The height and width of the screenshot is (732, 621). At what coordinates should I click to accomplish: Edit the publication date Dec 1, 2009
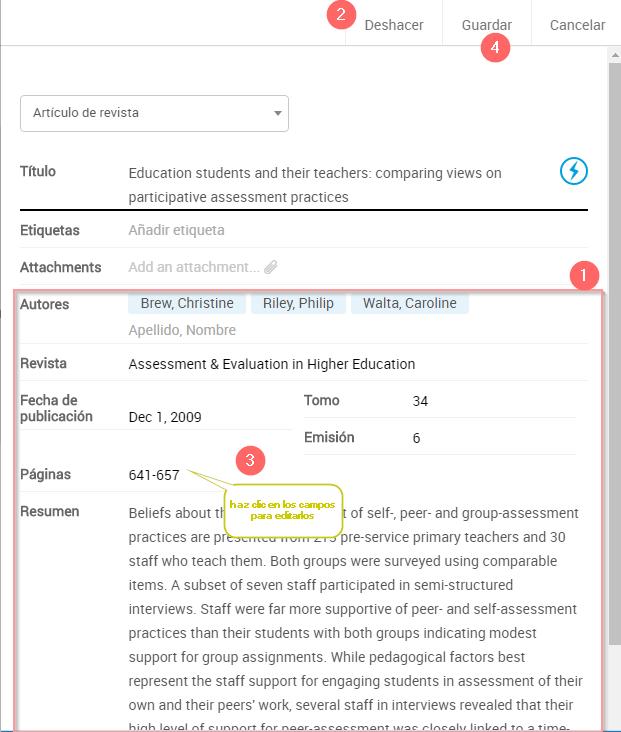[165, 417]
